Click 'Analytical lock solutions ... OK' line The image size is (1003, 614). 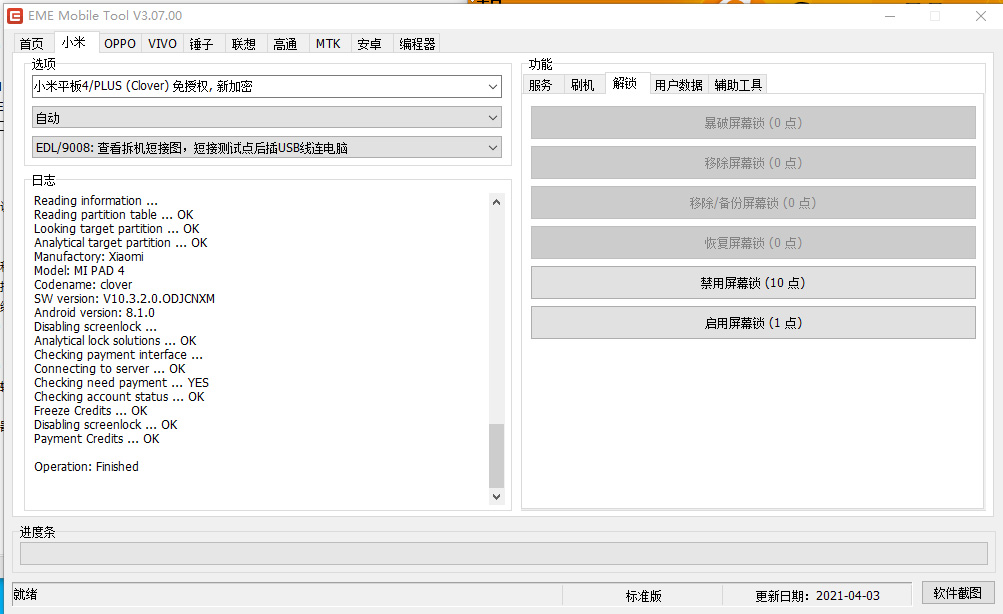(115, 340)
